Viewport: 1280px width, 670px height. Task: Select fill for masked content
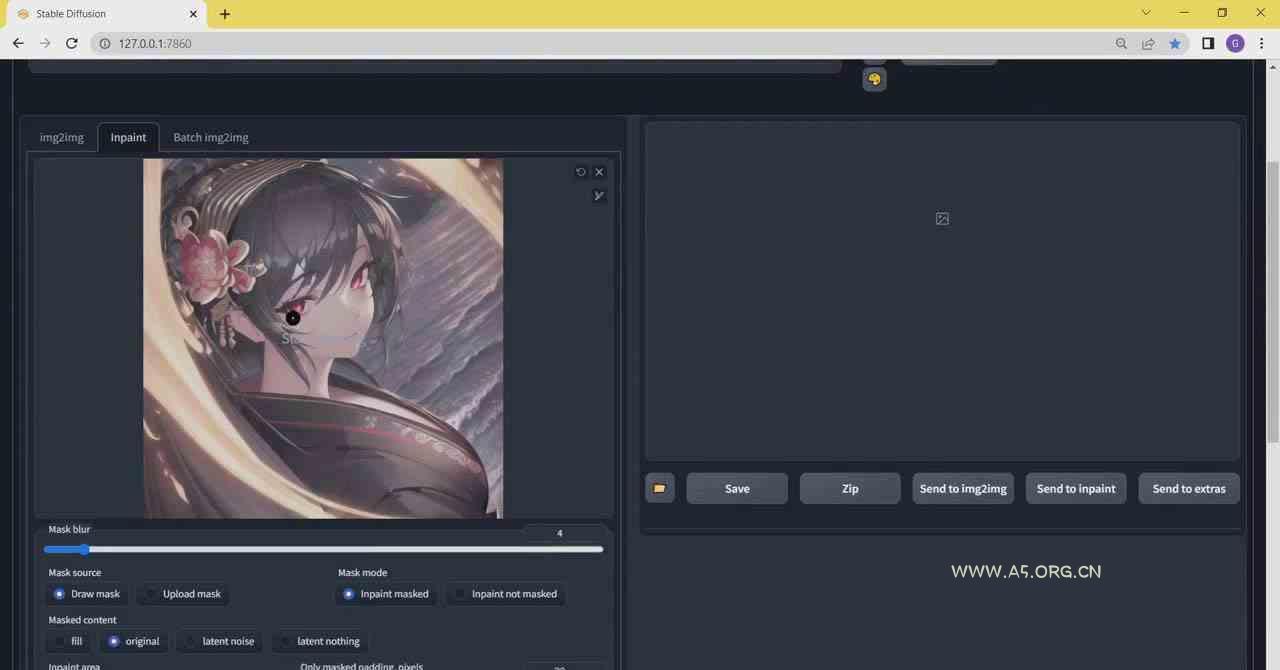(67, 641)
